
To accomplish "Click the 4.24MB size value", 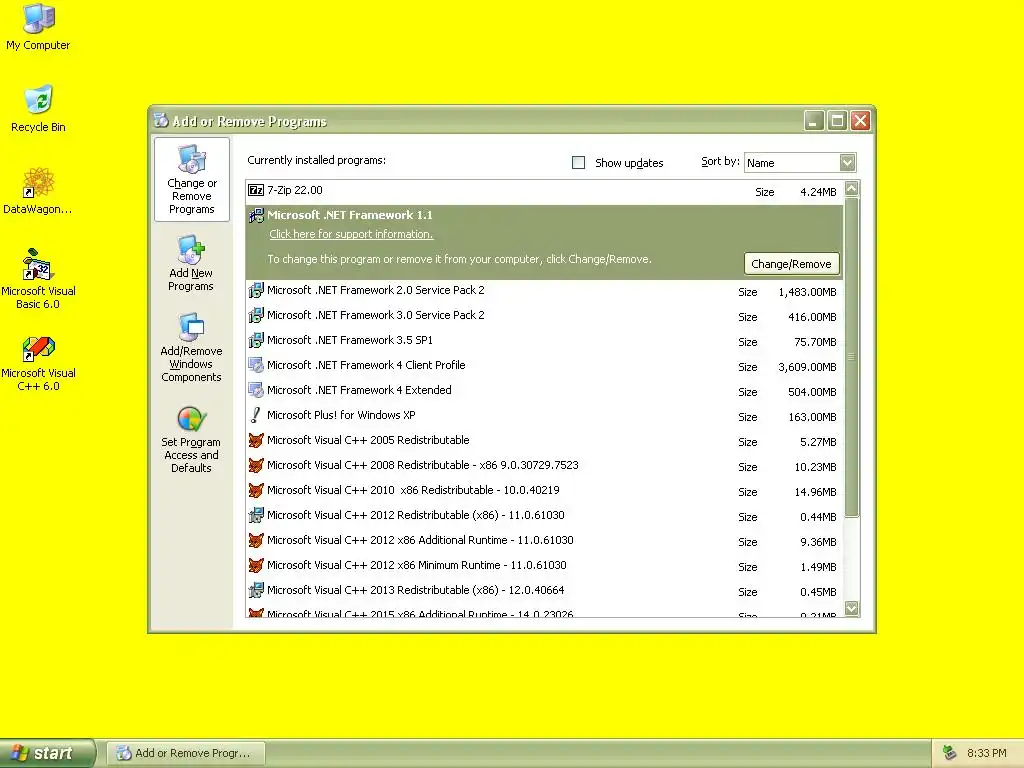I will [818, 192].
